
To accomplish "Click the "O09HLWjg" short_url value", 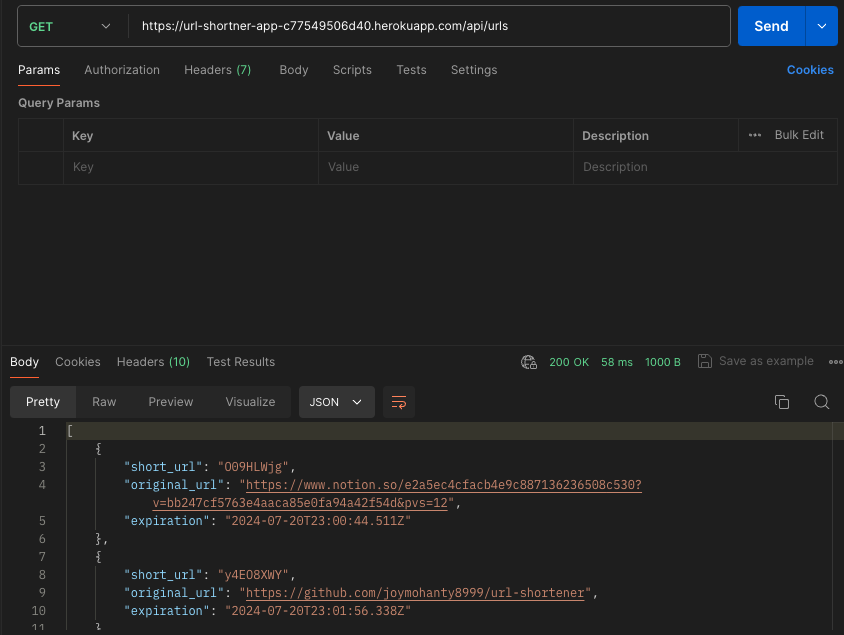I will (x=253, y=467).
